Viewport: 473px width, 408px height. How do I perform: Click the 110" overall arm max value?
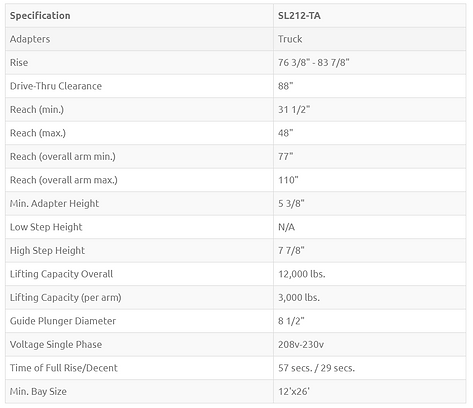point(288,180)
